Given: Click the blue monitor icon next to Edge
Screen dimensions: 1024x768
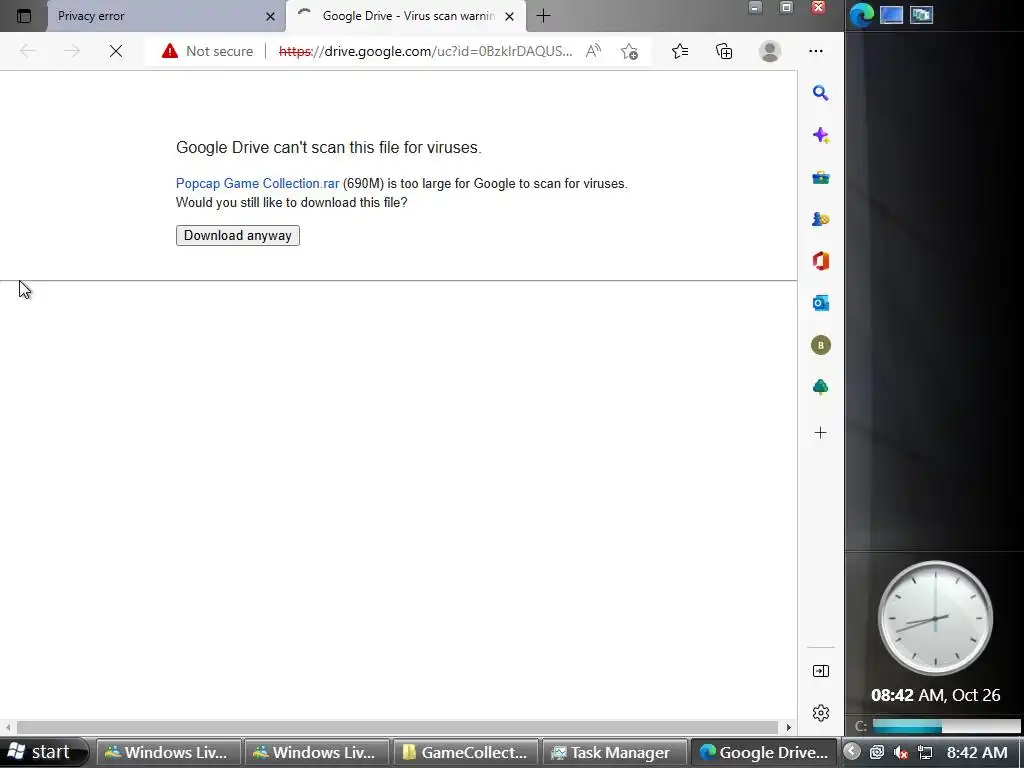Looking at the screenshot, I should tap(891, 14).
